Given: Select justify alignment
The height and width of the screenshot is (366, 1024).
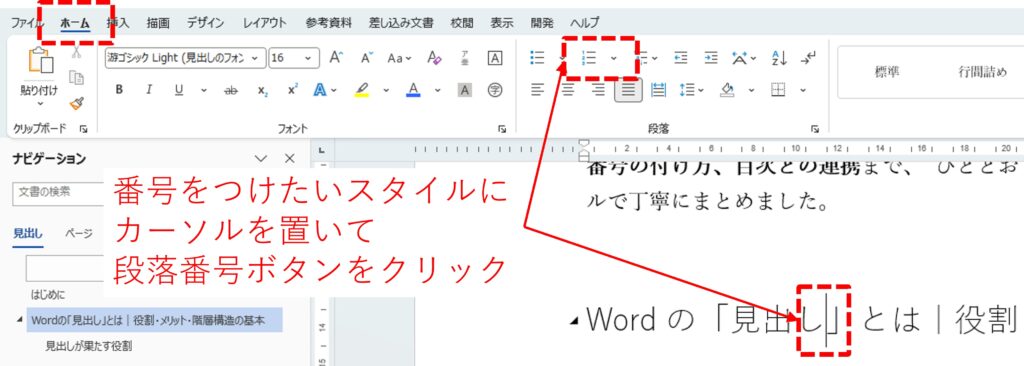Looking at the screenshot, I should (628, 90).
